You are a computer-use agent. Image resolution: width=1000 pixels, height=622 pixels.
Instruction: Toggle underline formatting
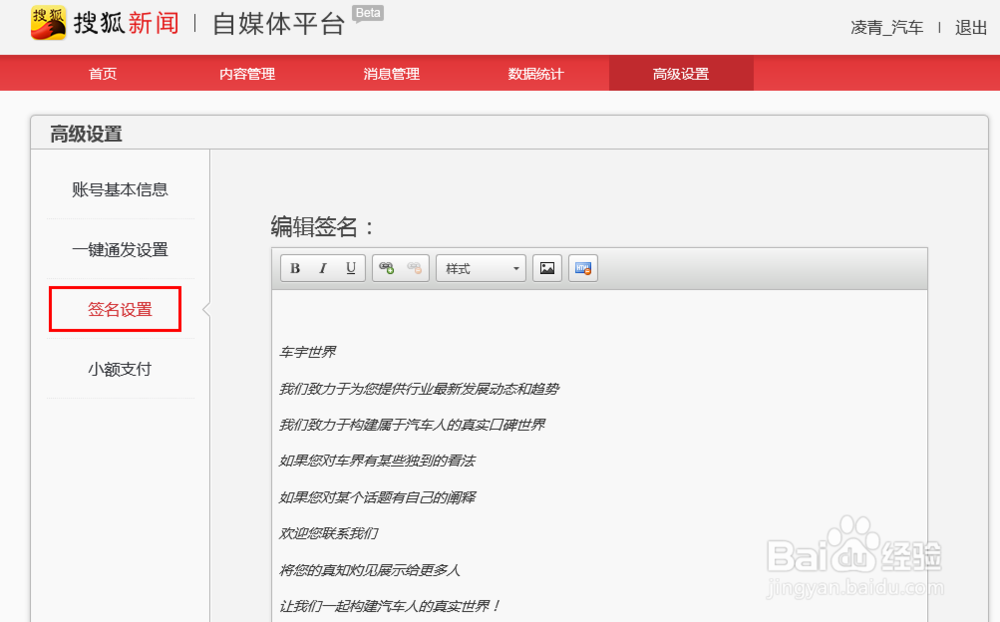(x=349, y=267)
